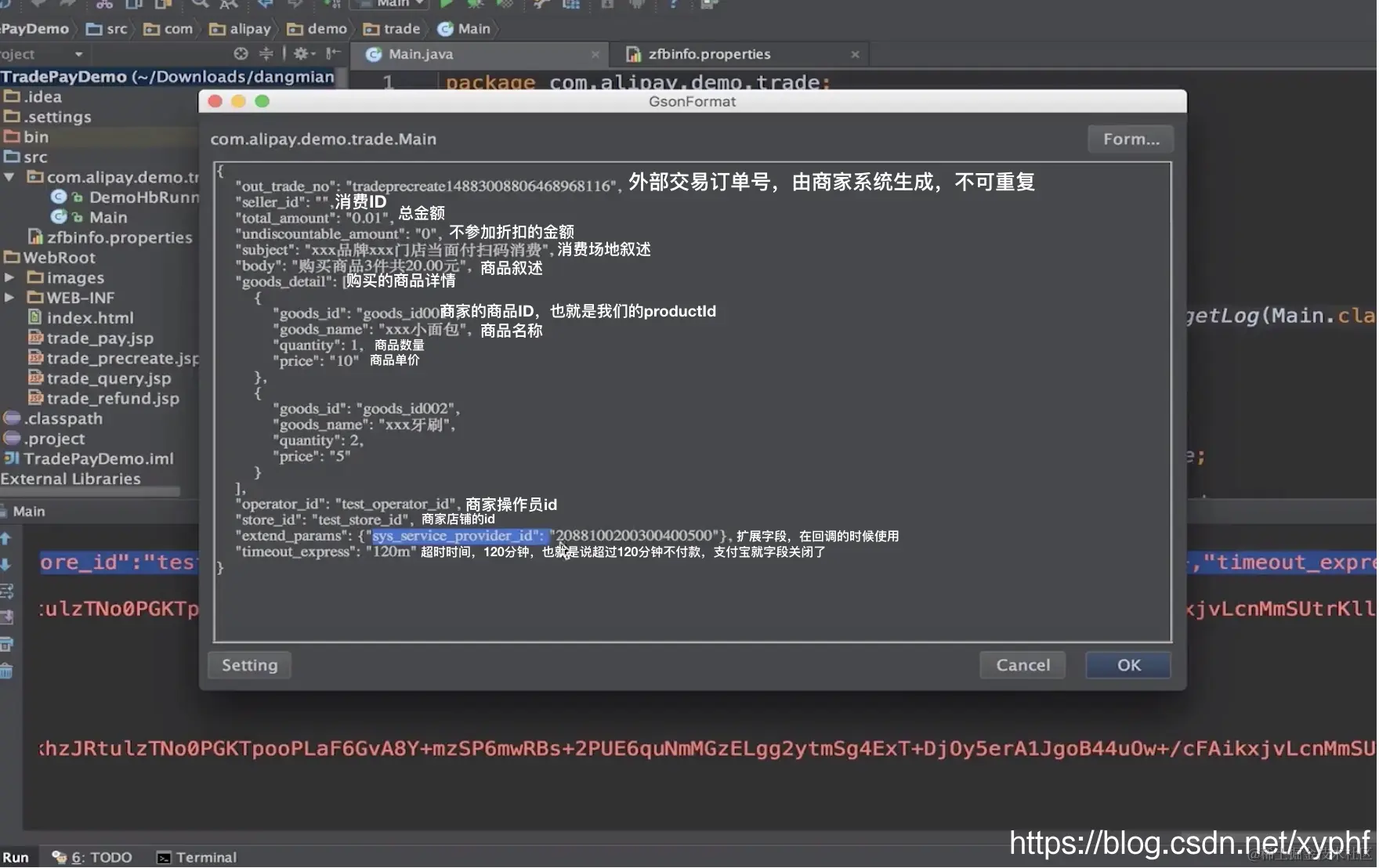Open the Run tool window tab
The width and height of the screenshot is (1379, 868).
coord(15,857)
